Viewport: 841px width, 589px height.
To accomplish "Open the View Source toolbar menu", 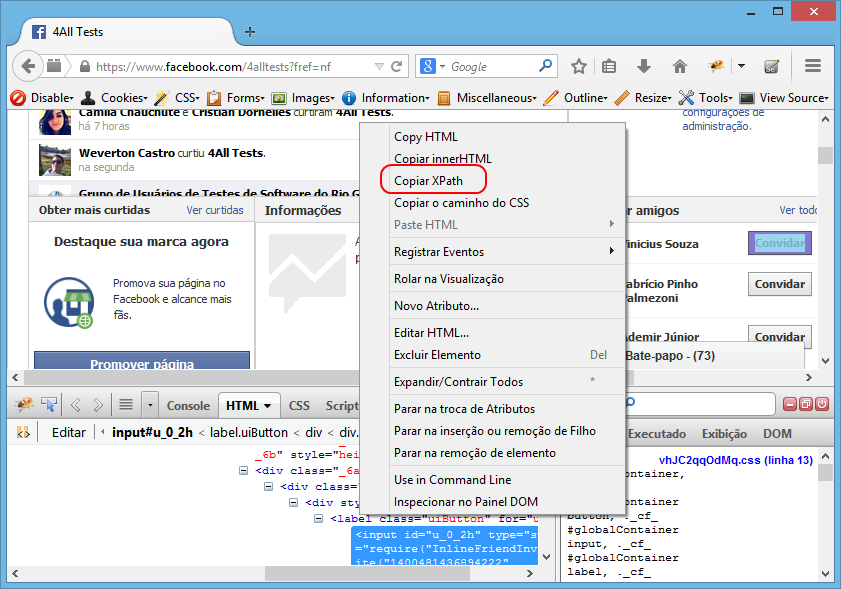I will click(x=784, y=98).
